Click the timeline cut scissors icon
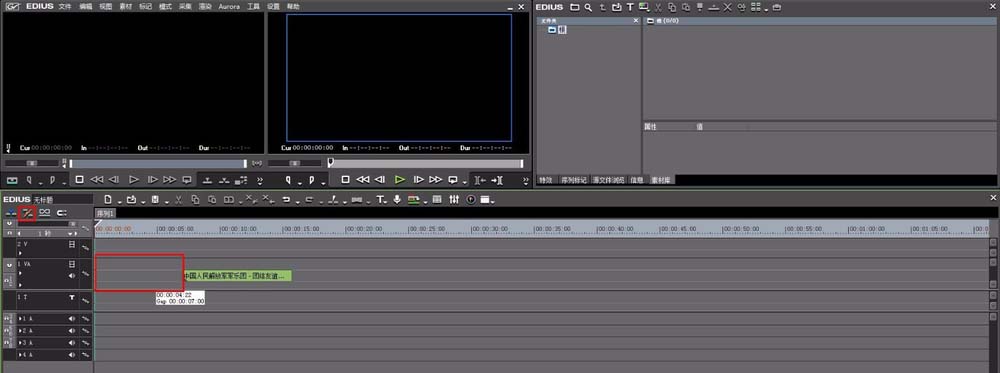Screen dimensions: 1000x373 click(x=179, y=200)
